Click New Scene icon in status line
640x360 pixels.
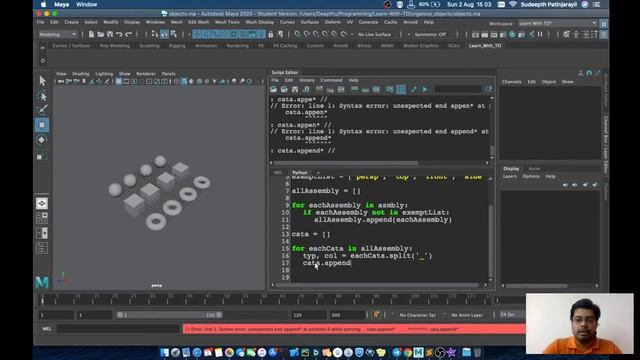(91, 35)
